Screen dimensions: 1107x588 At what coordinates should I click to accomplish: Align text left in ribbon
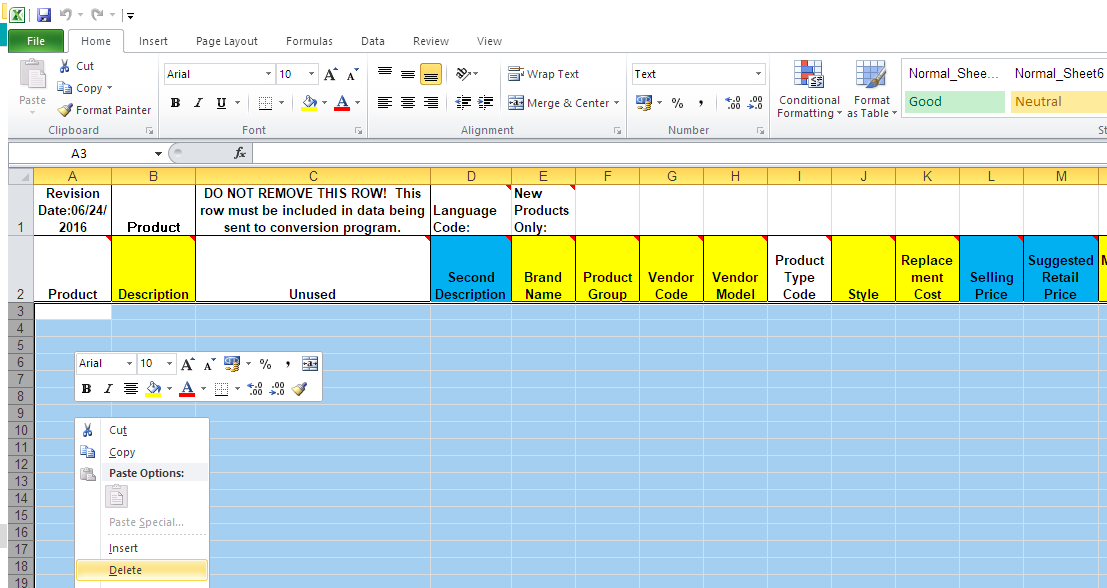(x=385, y=103)
